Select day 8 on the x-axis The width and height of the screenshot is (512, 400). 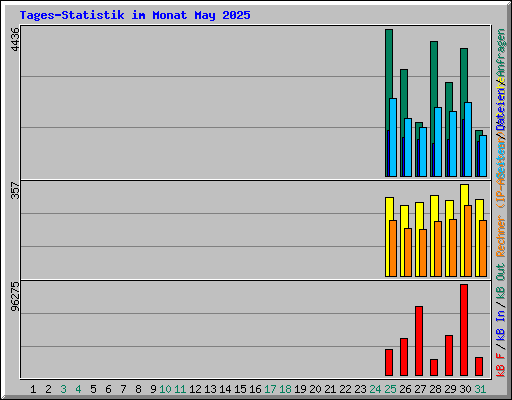(138, 389)
